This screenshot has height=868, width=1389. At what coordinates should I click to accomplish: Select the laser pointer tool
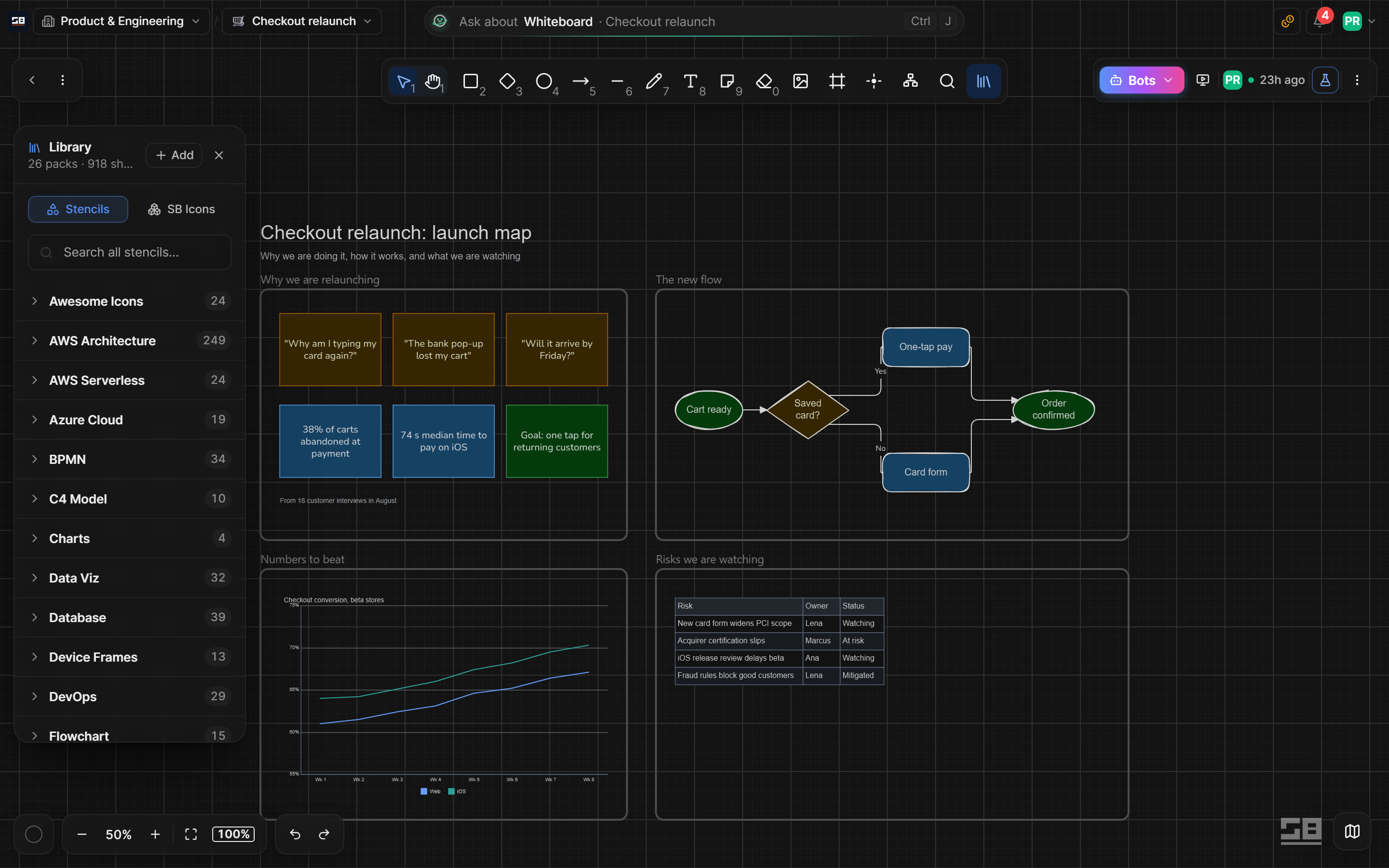coord(874,81)
